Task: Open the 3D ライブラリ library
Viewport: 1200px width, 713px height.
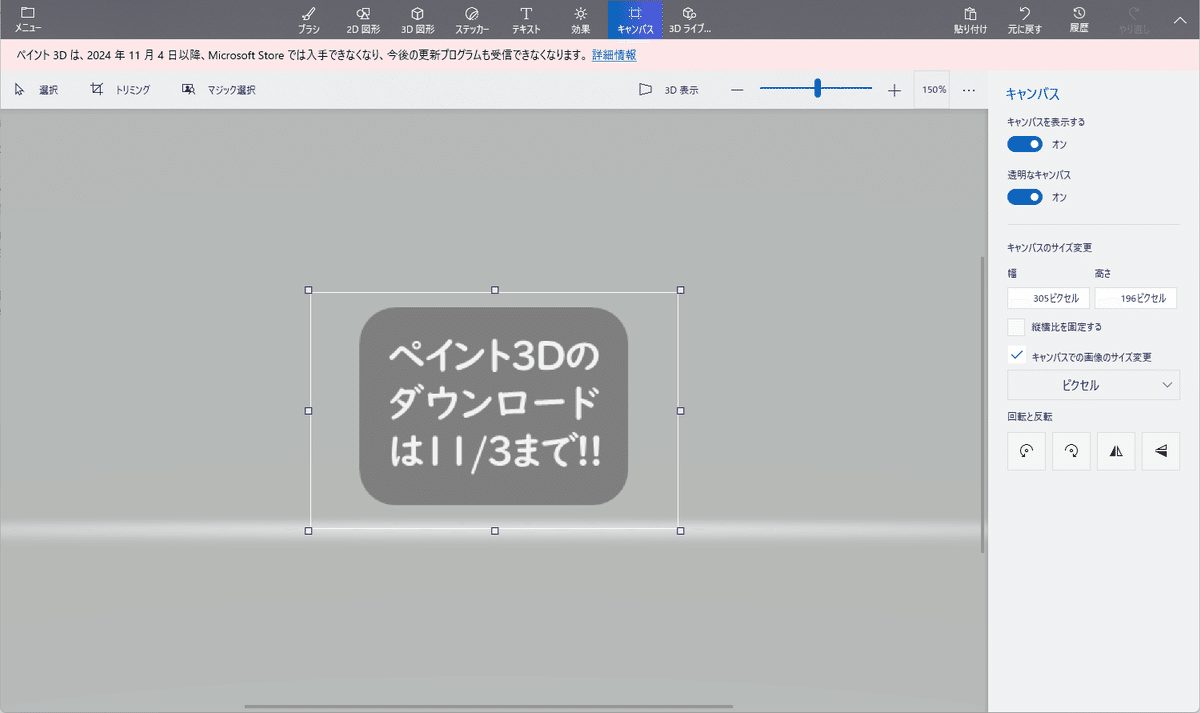Action: [x=689, y=20]
